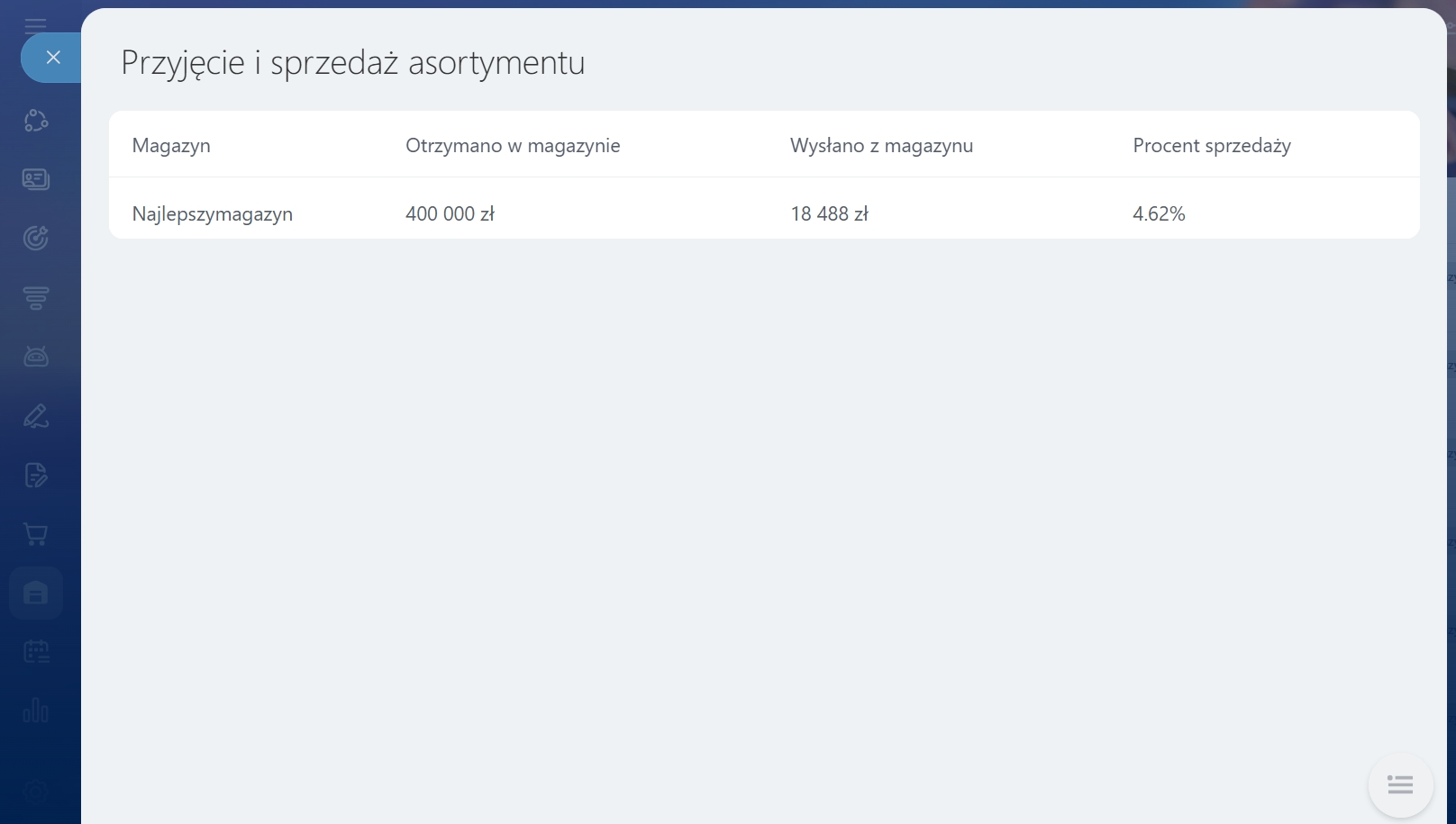The width and height of the screenshot is (1456, 824).
Task: Open the pen signature icon in sidebar
Action: [36, 416]
